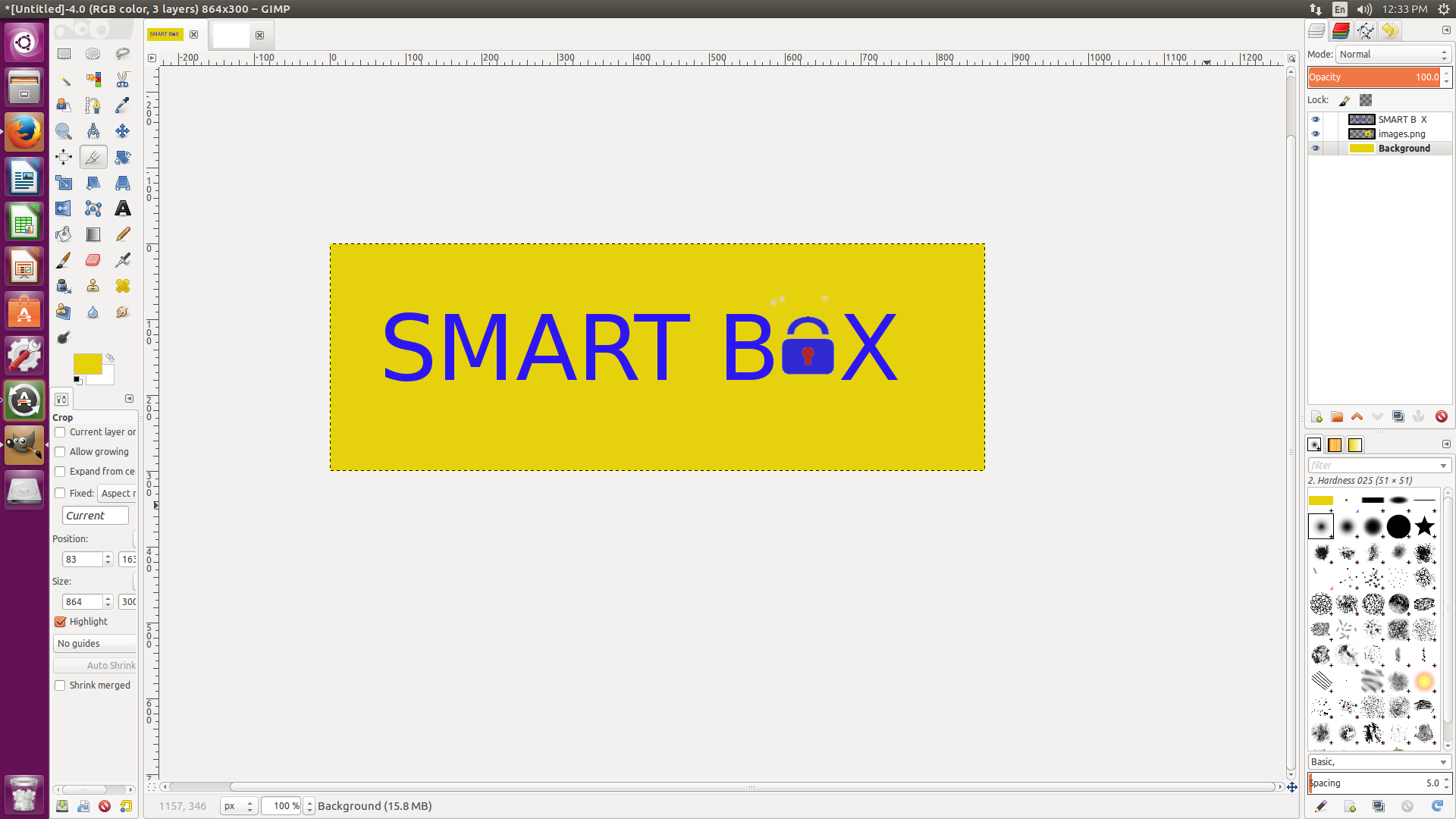Enable the Shrink merged checkbox
The width and height of the screenshot is (1456, 819).
tap(60, 686)
